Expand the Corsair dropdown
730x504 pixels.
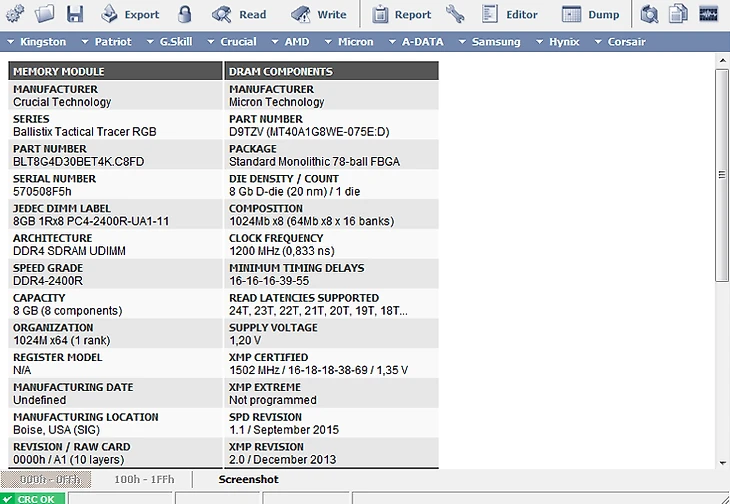click(x=620, y=42)
